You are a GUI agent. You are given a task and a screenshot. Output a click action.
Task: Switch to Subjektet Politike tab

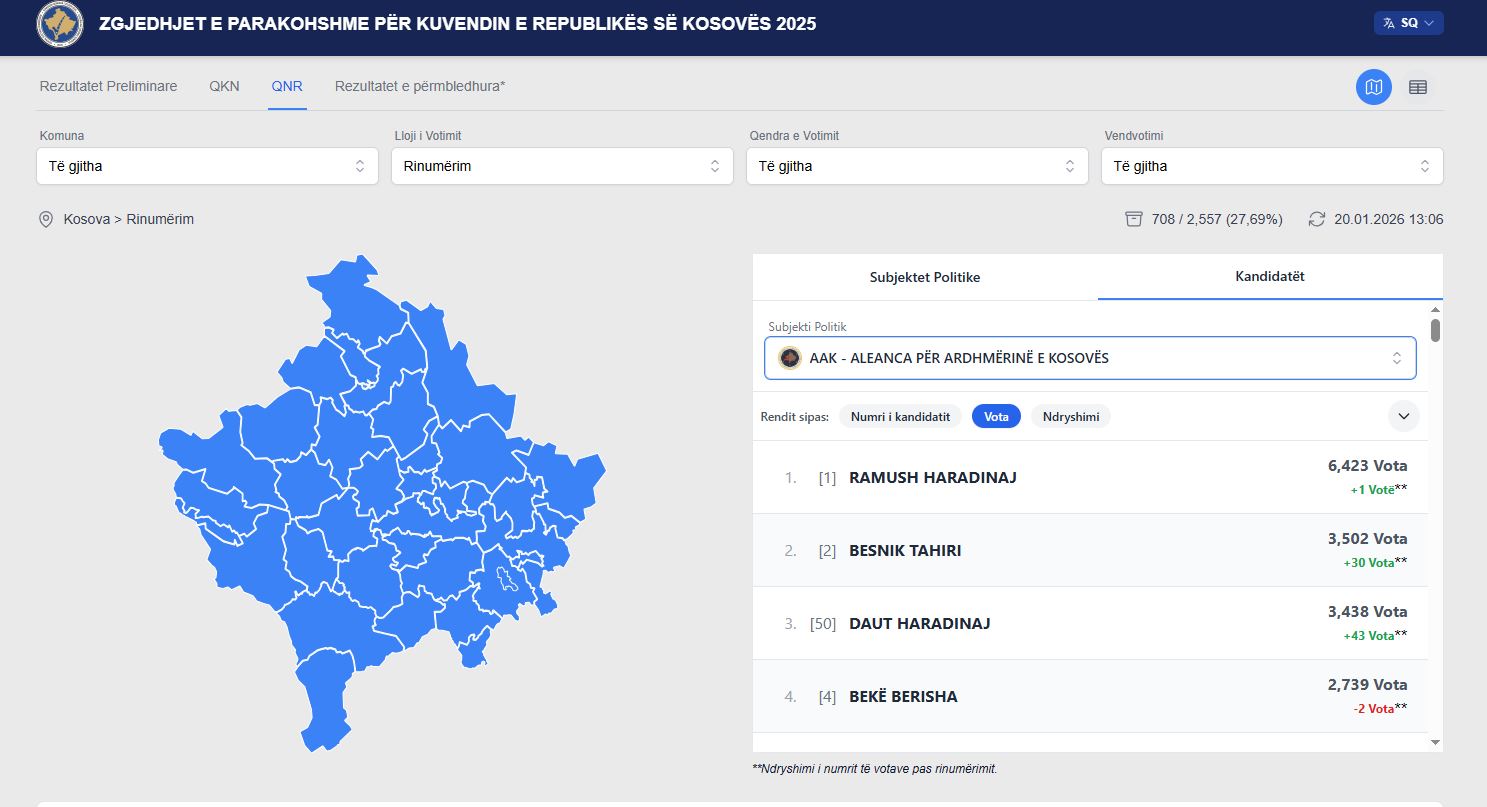tap(925, 277)
